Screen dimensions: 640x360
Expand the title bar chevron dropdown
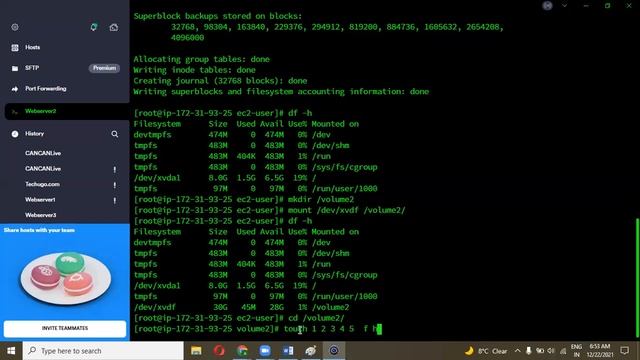[564, 6]
